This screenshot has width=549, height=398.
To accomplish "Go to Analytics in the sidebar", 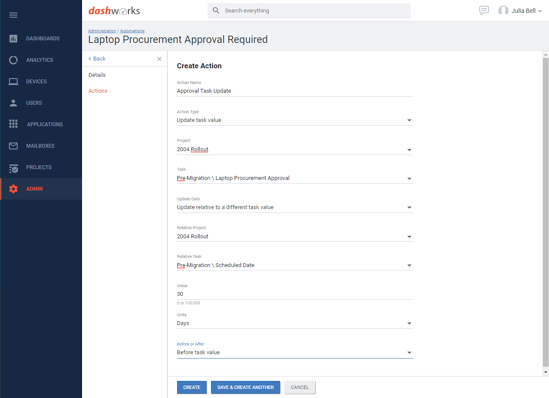I will [40, 60].
